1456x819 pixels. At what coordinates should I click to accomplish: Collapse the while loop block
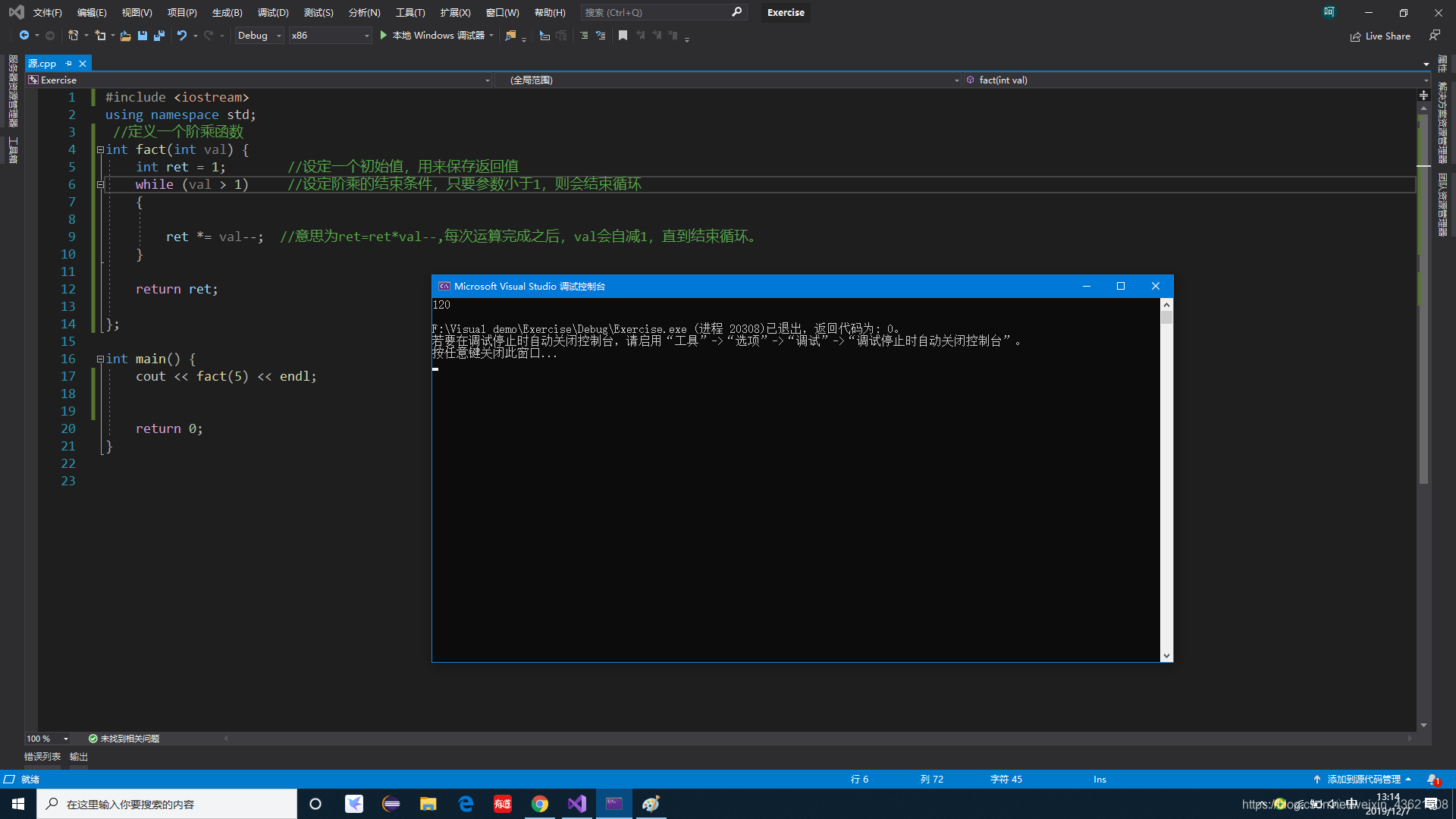click(100, 185)
